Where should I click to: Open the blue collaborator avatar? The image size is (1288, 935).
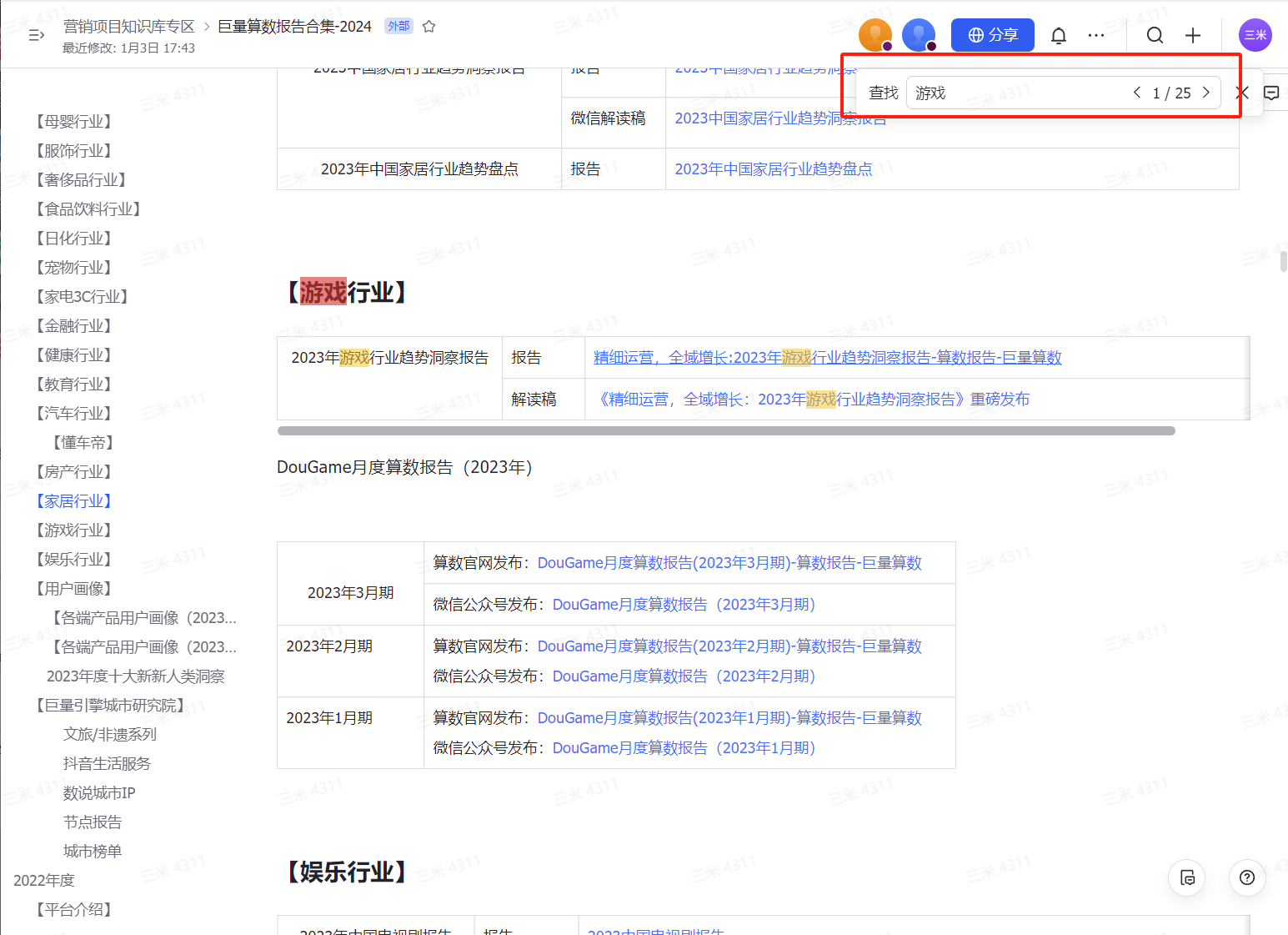coord(919,35)
